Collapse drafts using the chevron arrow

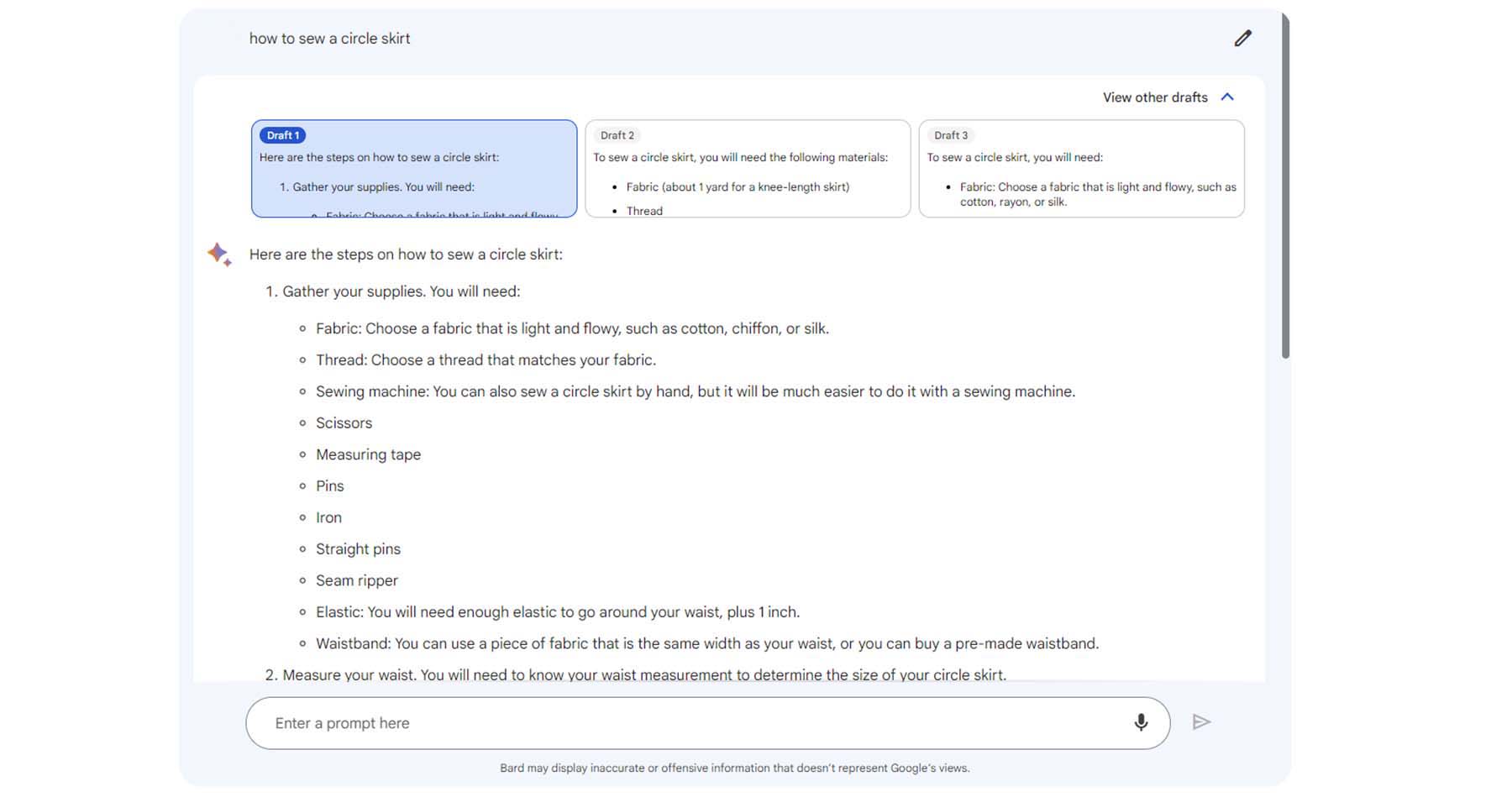click(1227, 97)
